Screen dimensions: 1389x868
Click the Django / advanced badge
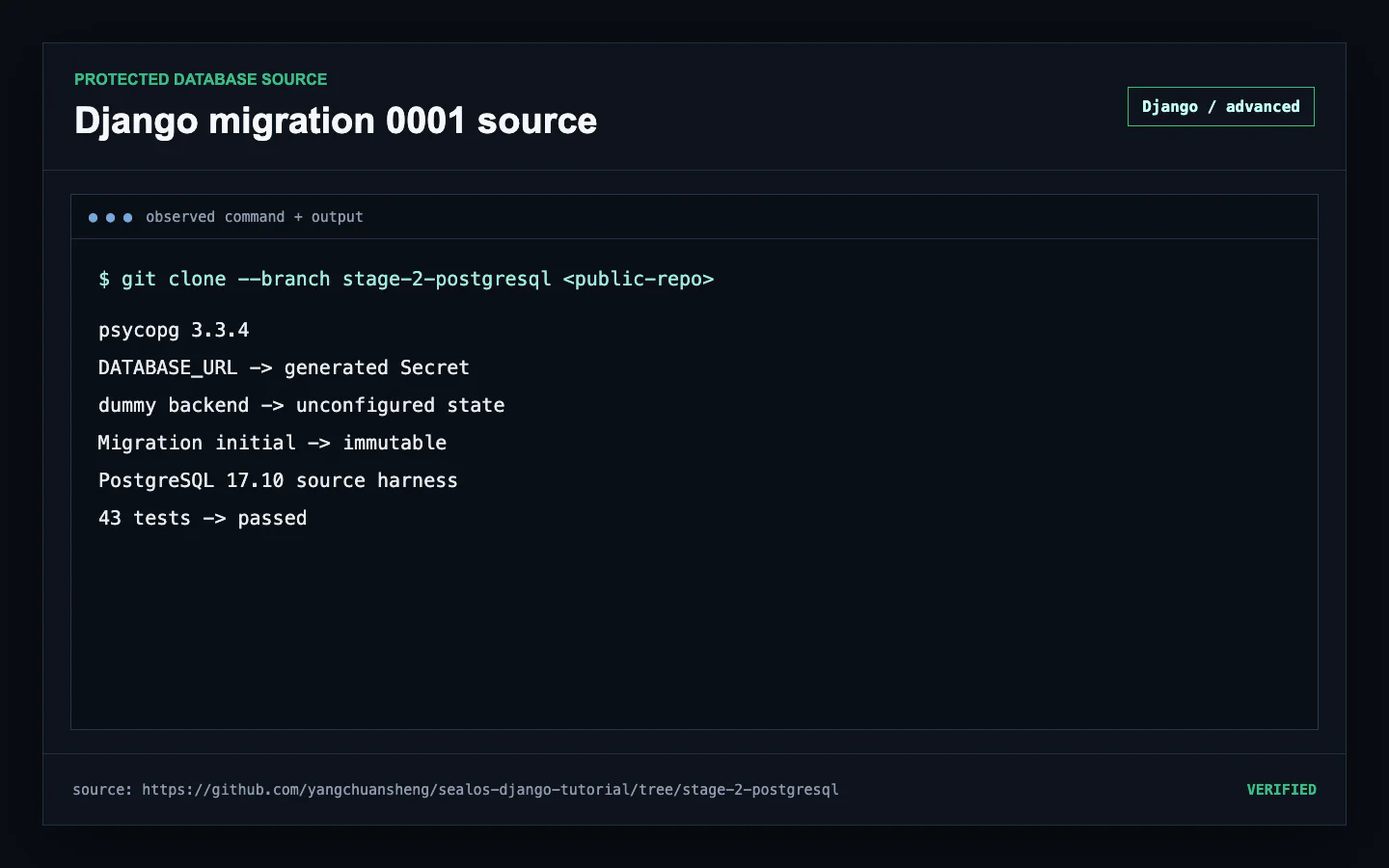click(x=1220, y=107)
